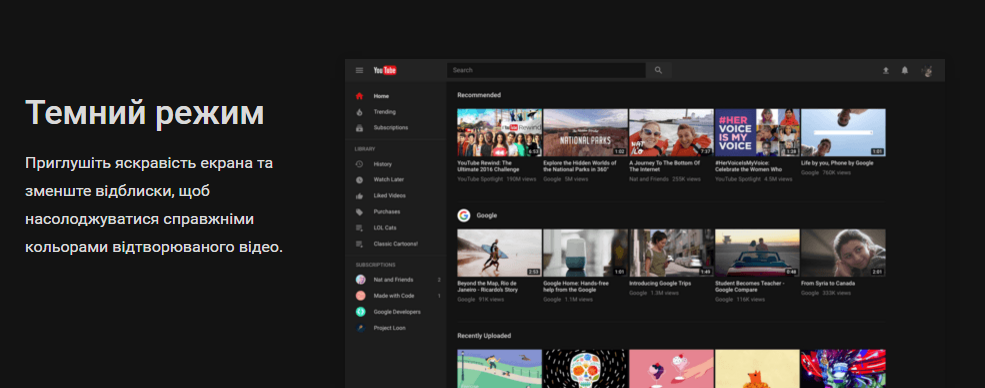Image resolution: width=985 pixels, height=388 pixels.
Task: Open the hamburger guide menu icon
Action: click(359, 70)
